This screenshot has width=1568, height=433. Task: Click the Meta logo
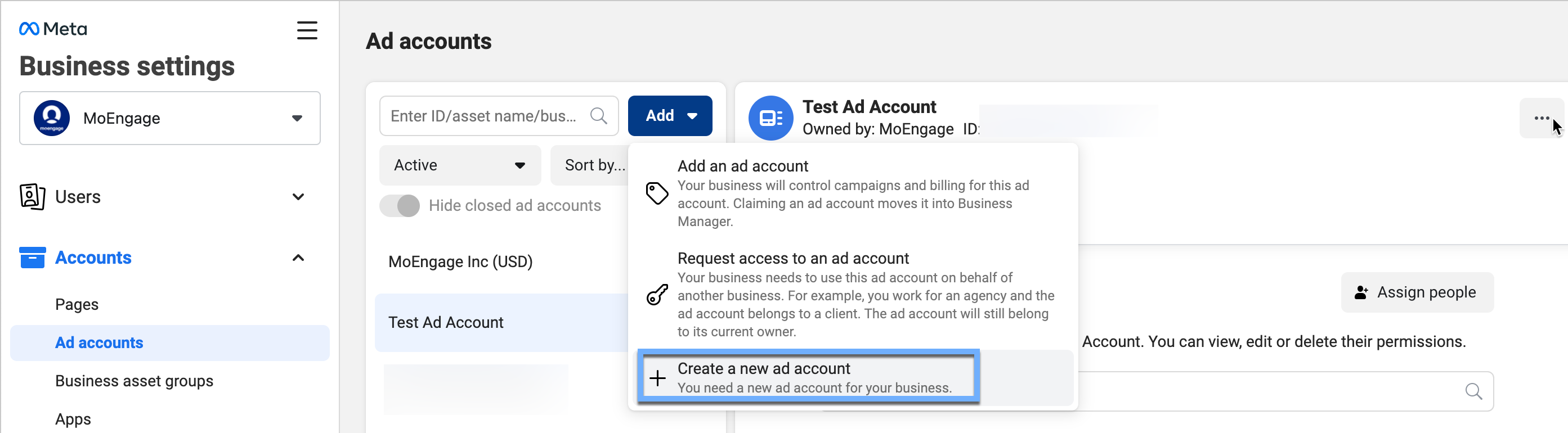(53, 29)
